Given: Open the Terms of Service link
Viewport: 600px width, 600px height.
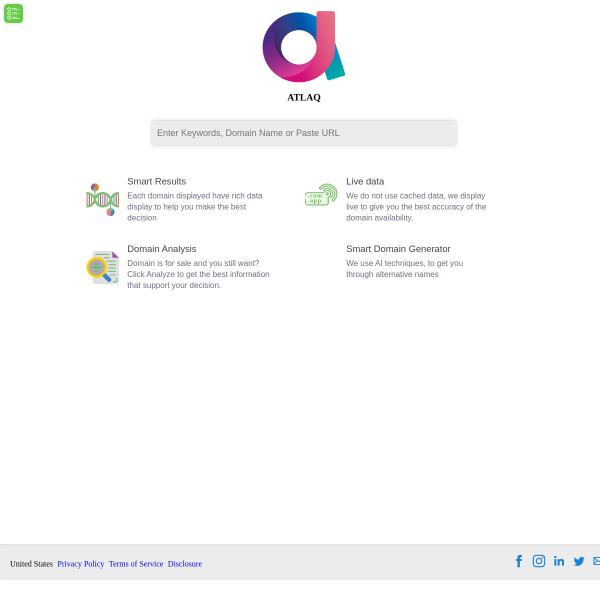Looking at the screenshot, I should pos(136,564).
